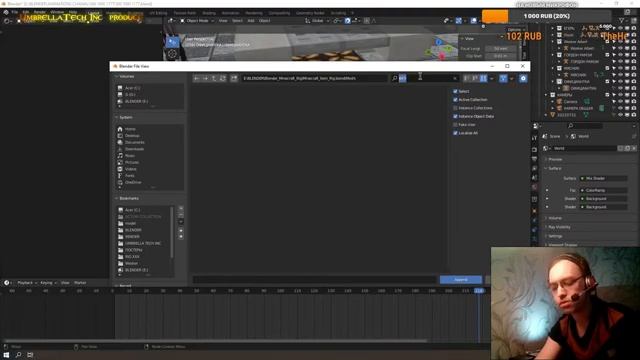Image resolution: width=640 pixels, height=360 pixels.
Task: Open the Playback menu in timeline
Action: 27,282
